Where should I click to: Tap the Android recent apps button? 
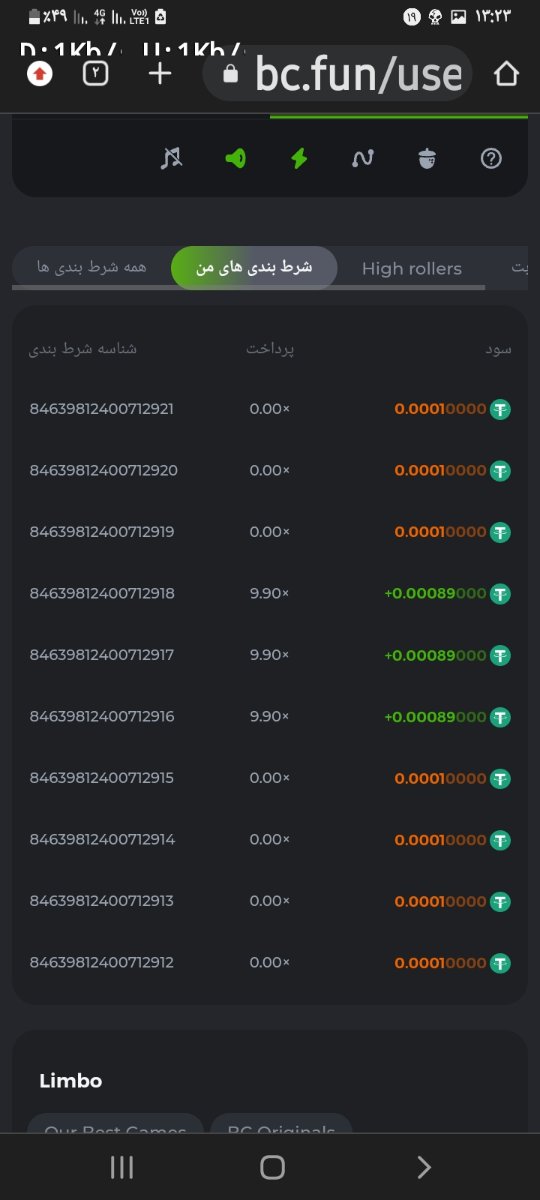(x=122, y=1167)
